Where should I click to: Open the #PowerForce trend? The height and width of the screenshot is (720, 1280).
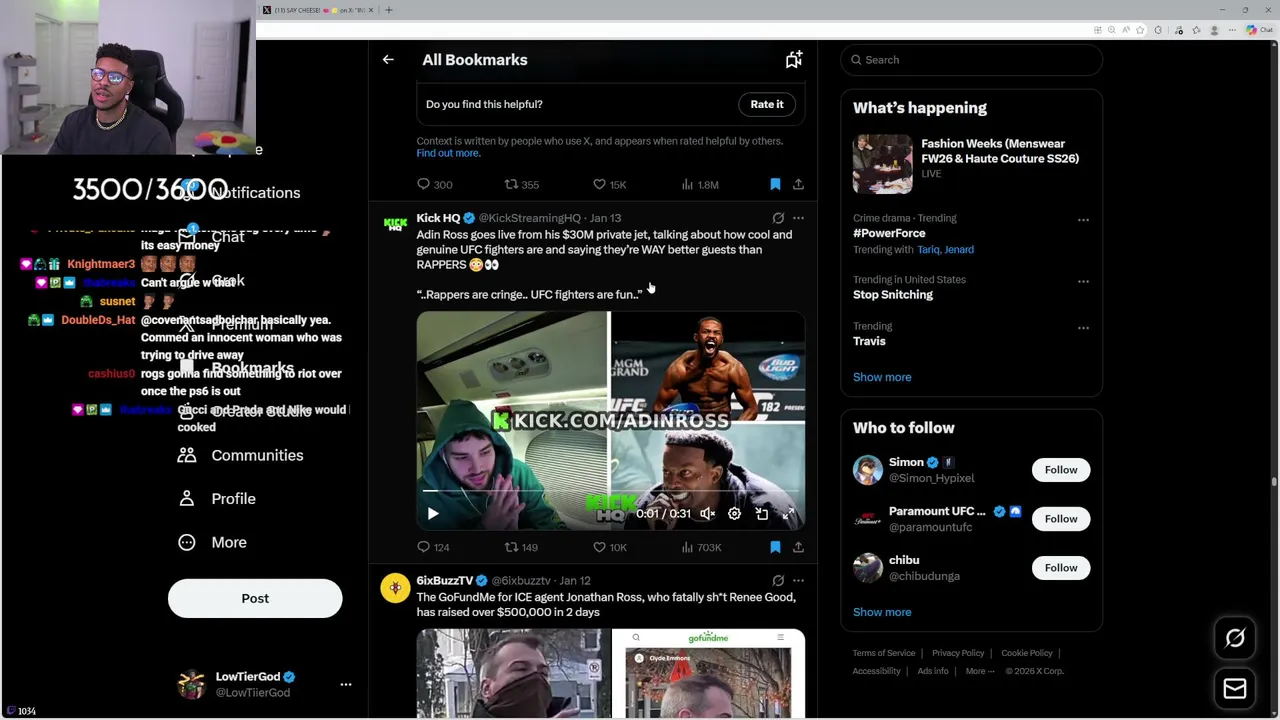889,233
